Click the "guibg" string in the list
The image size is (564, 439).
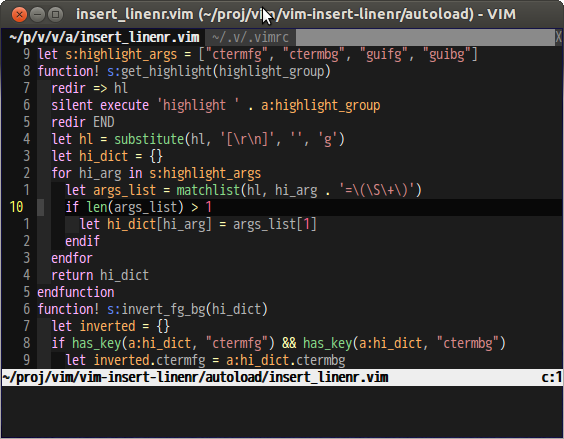tap(447, 55)
